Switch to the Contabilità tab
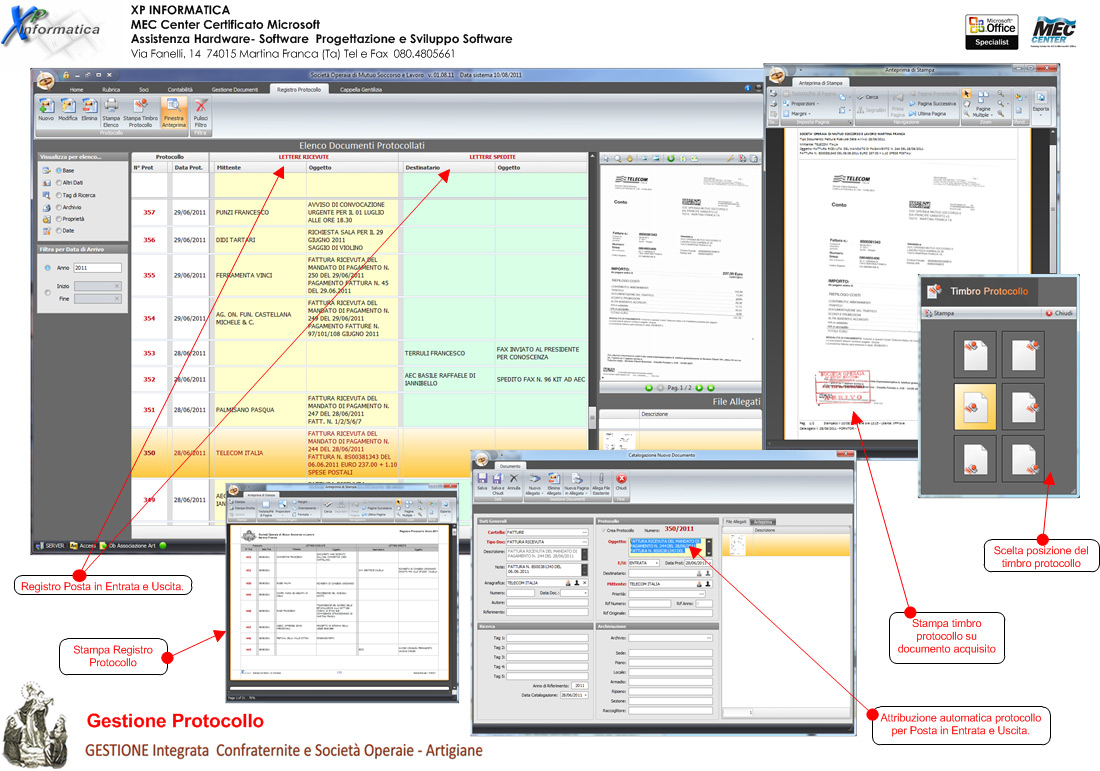This screenshot has height=771, width=1100. (x=180, y=90)
